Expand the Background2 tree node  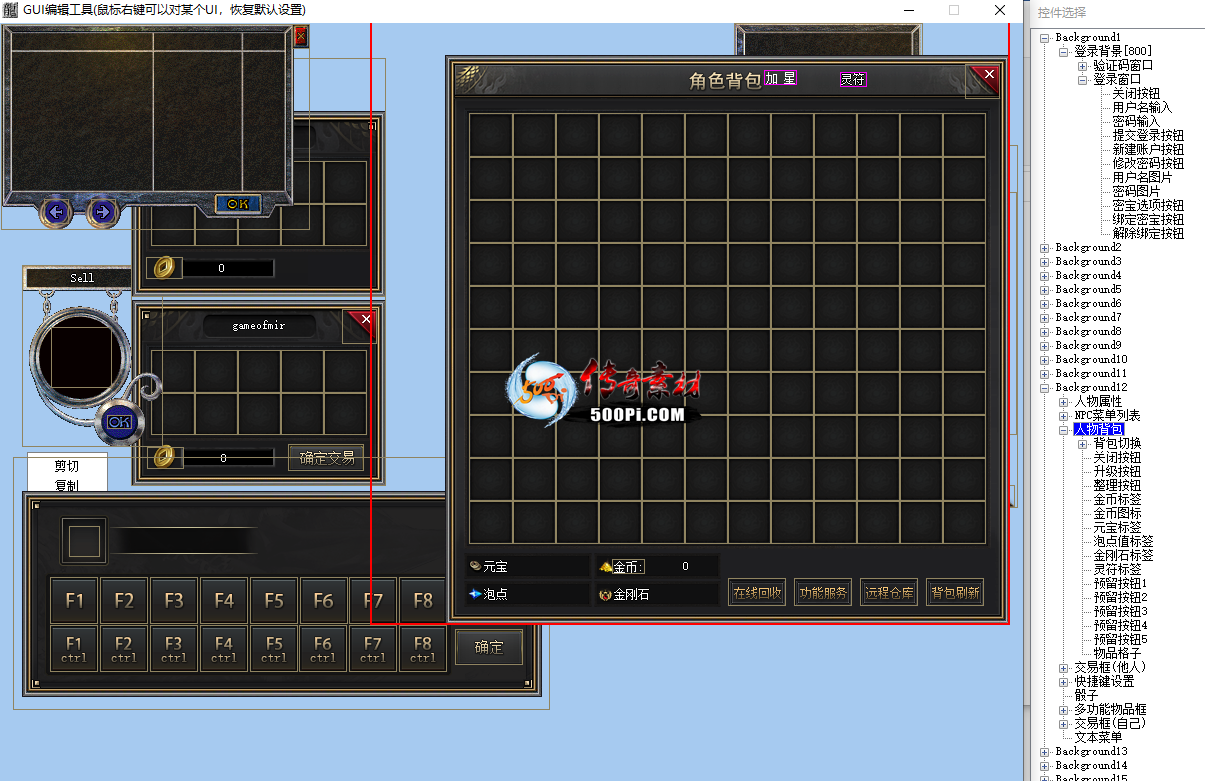1045,248
